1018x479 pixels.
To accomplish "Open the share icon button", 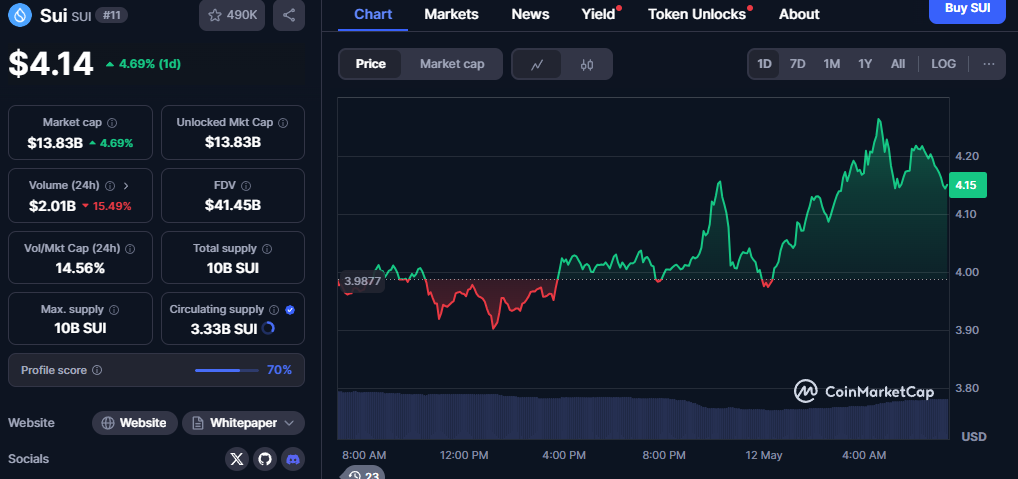I will 289,15.
